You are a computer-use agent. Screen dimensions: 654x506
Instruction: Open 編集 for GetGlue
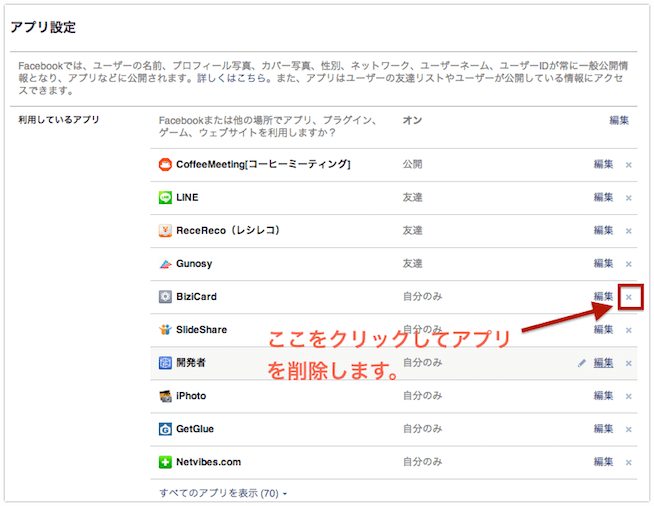604,428
